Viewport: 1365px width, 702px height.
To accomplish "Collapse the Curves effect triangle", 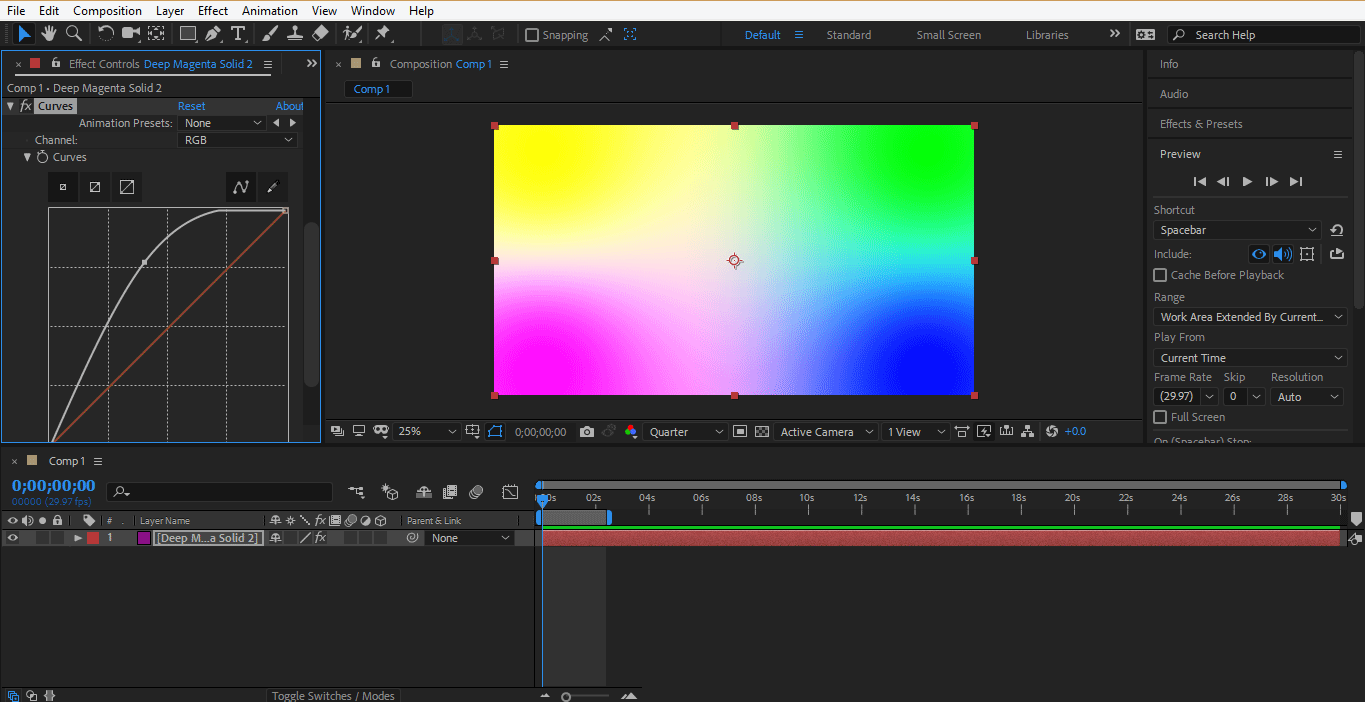I will [x=11, y=106].
